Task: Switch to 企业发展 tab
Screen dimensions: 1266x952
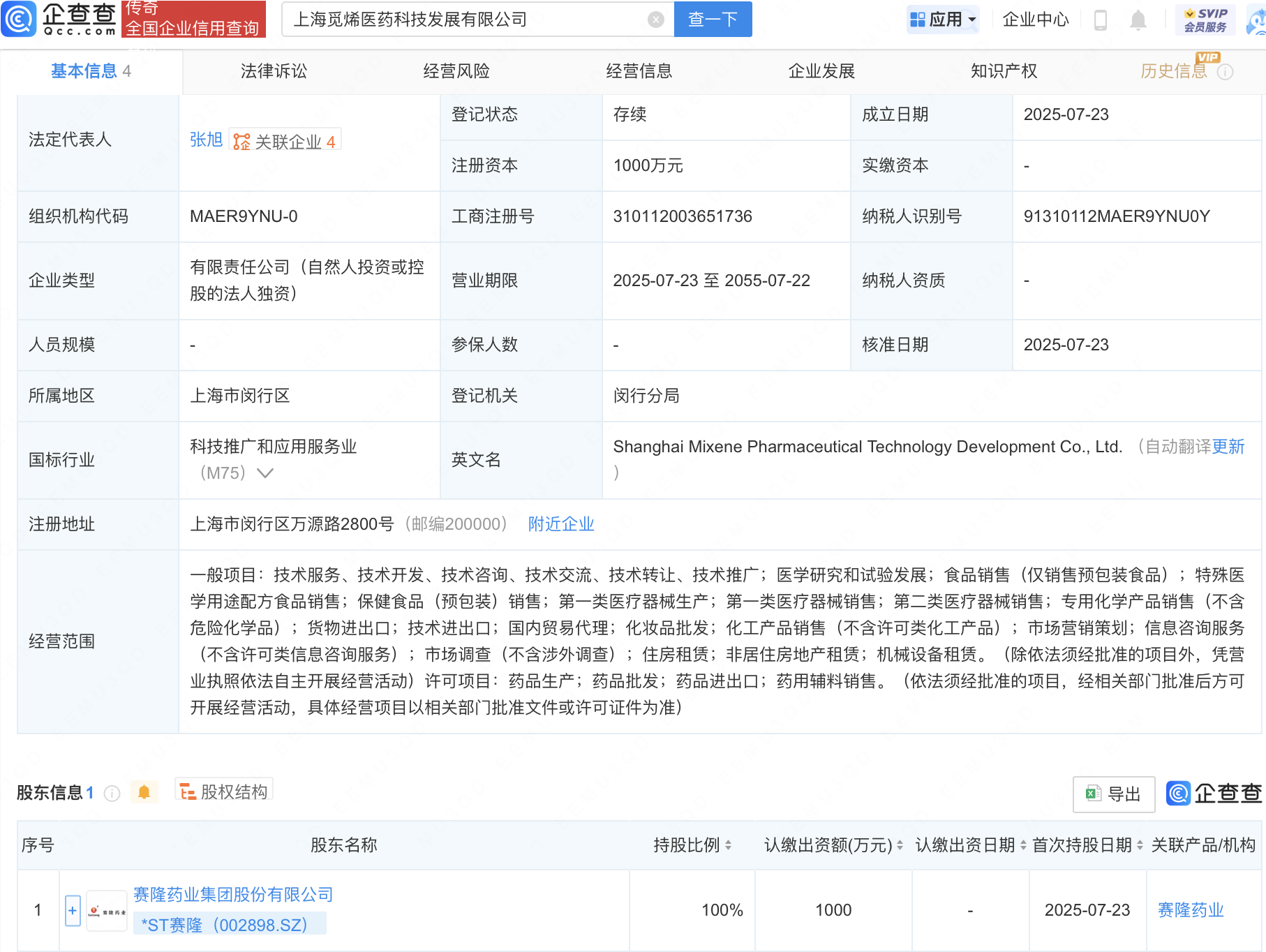Action: (821, 71)
